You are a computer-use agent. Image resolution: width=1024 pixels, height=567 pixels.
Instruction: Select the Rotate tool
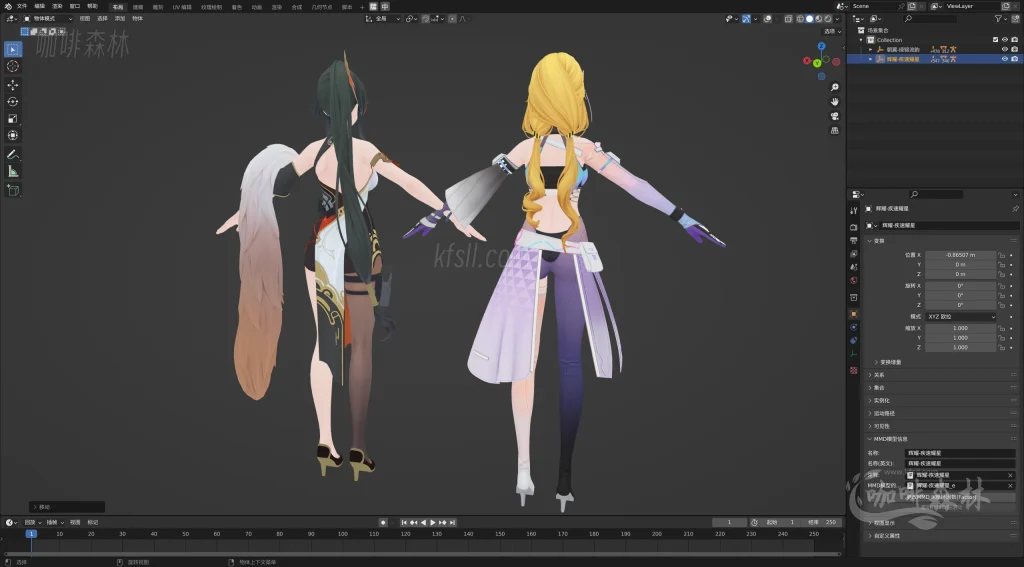pos(12,101)
